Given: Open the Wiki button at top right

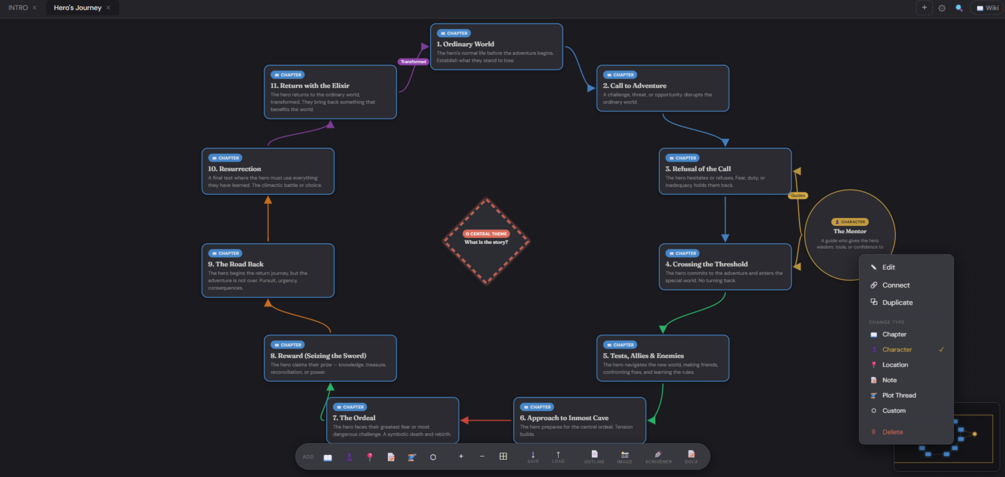Looking at the screenshot, I should point(988,8).
